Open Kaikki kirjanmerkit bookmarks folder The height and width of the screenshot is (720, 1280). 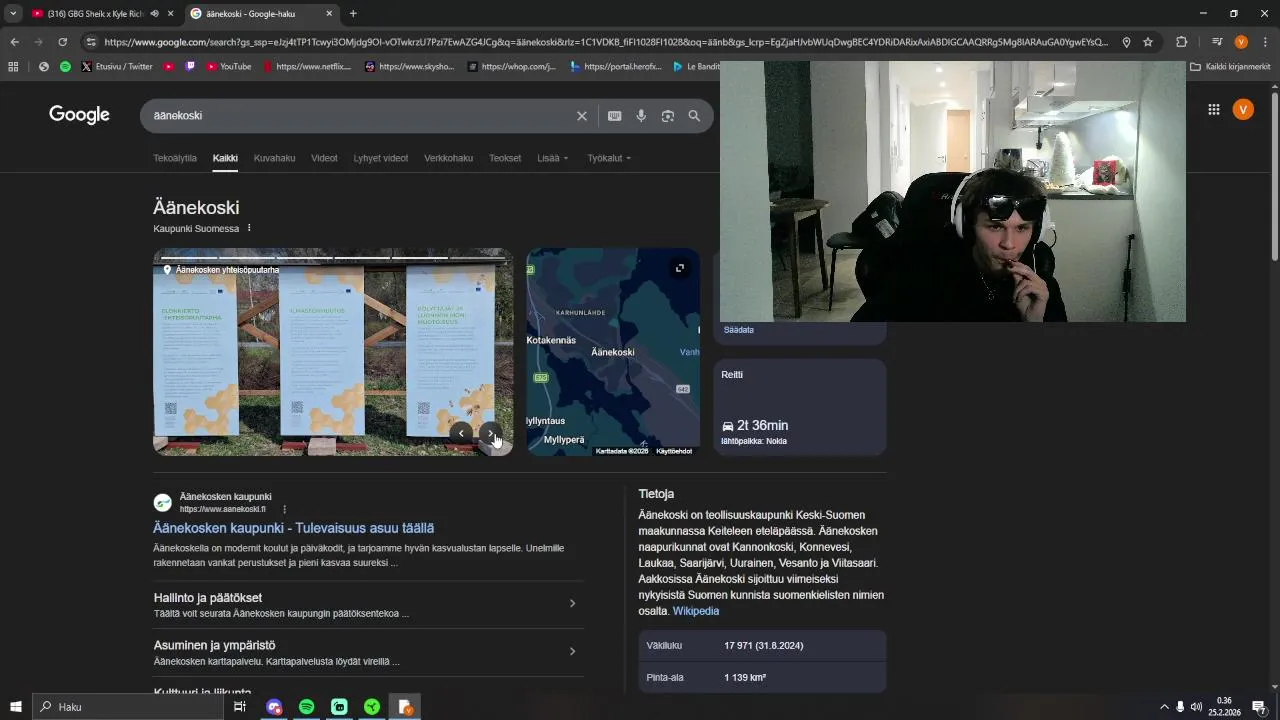[1231, 67]
